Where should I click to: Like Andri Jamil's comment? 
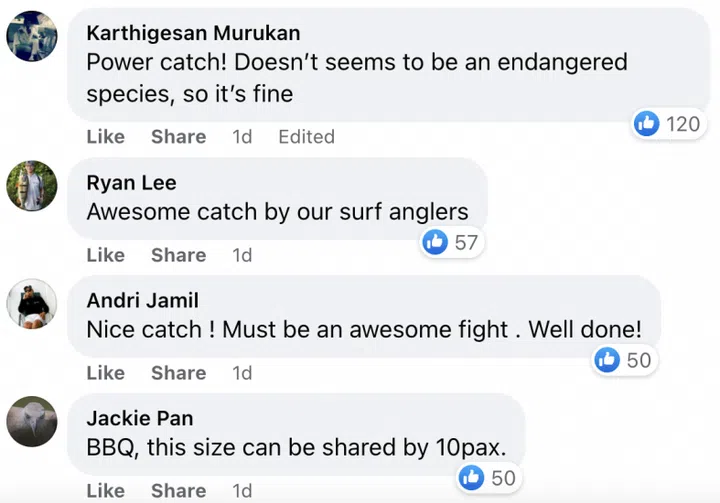point(105,373)
